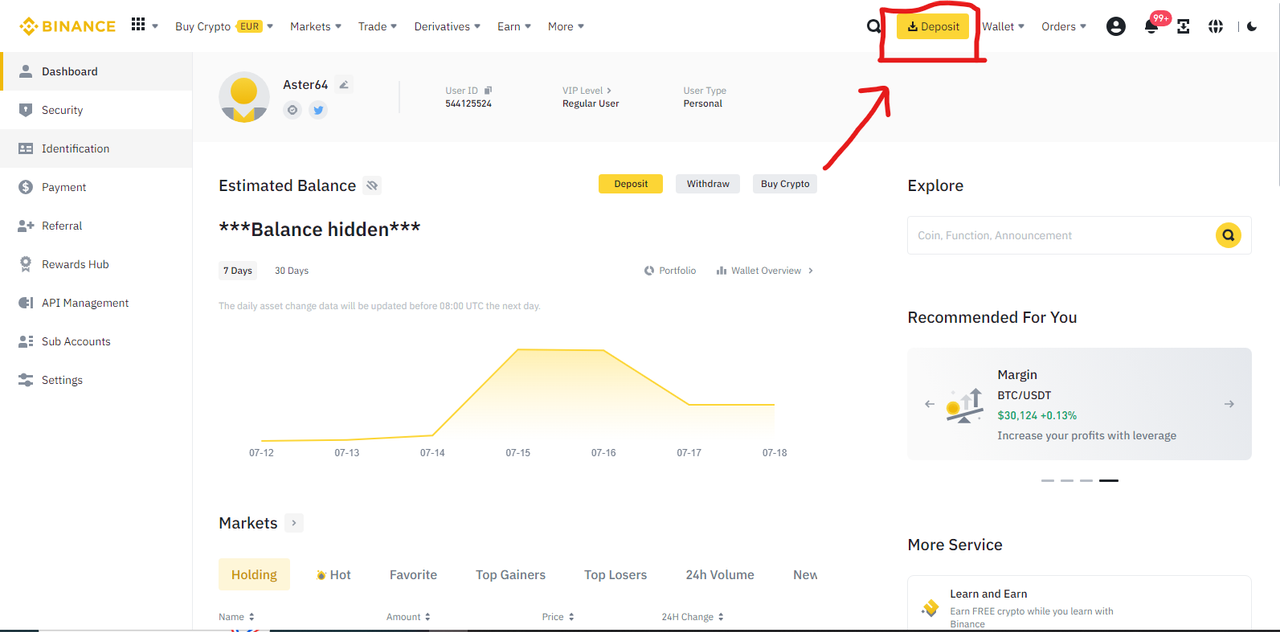Screen dimensions: 1280x632
Task: Toggle dark mode moon icon
Action: point(1252,27)
